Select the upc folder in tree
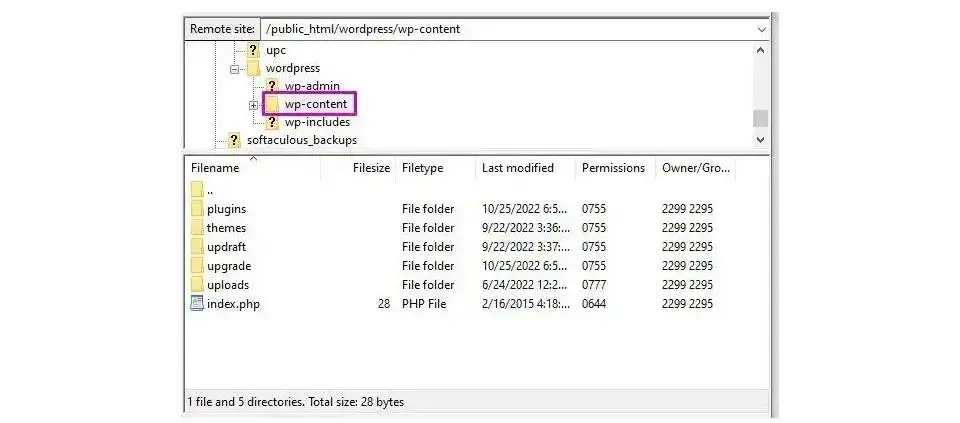Image resolution: width=960 pixels, height=423 pixels. [275, 50]
